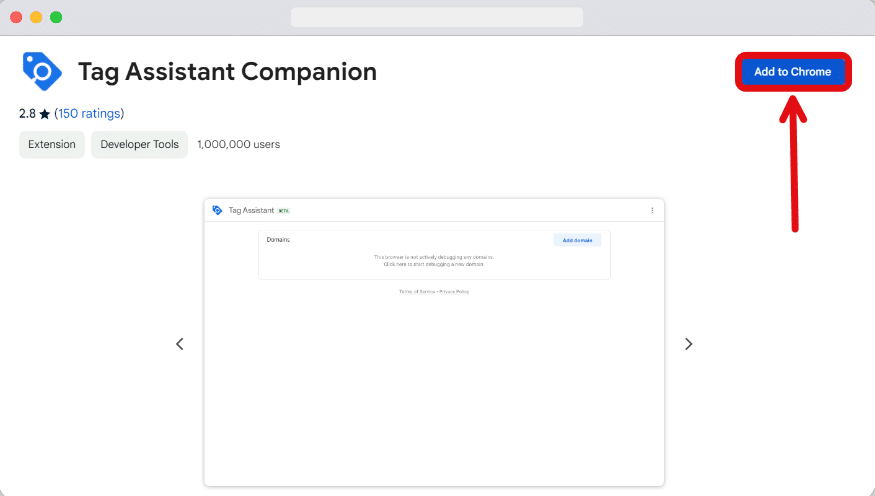
Task: Click the browser address bar
Action: pyautogui.click(x=437, y=17)
